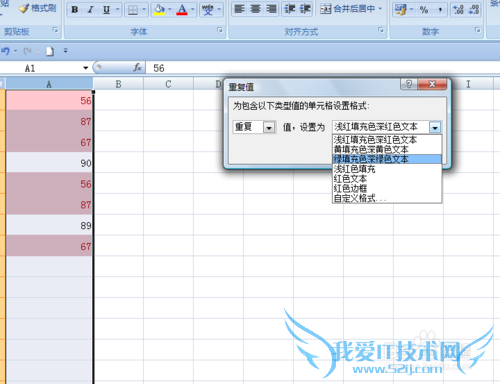The height and width of the screenshot is (384, 500).
Task: Choose 黄填充色深黄色文本 option
Action: click(387, 149)
